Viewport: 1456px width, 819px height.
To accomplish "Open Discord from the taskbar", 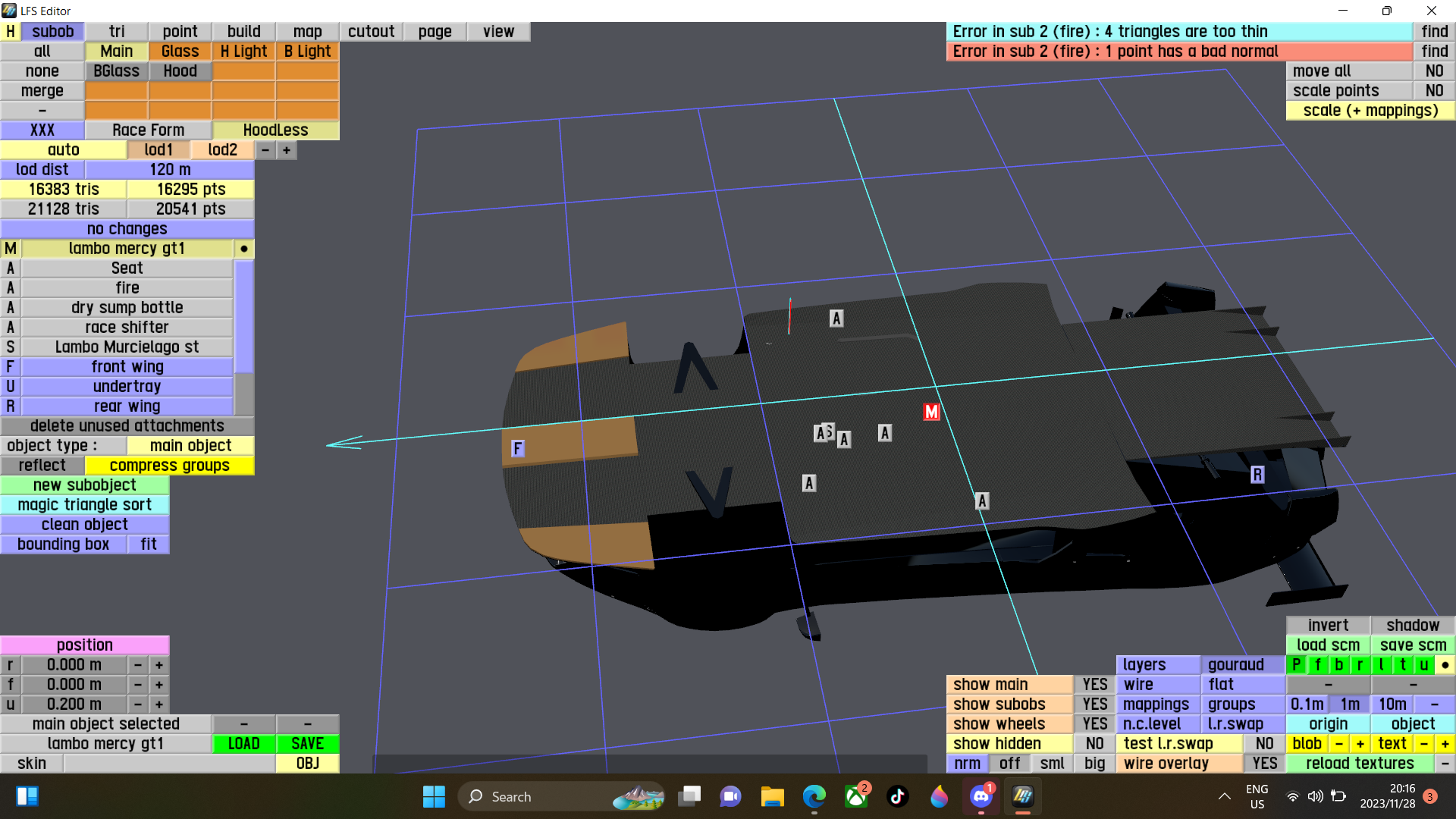I will tap(981, 796).
